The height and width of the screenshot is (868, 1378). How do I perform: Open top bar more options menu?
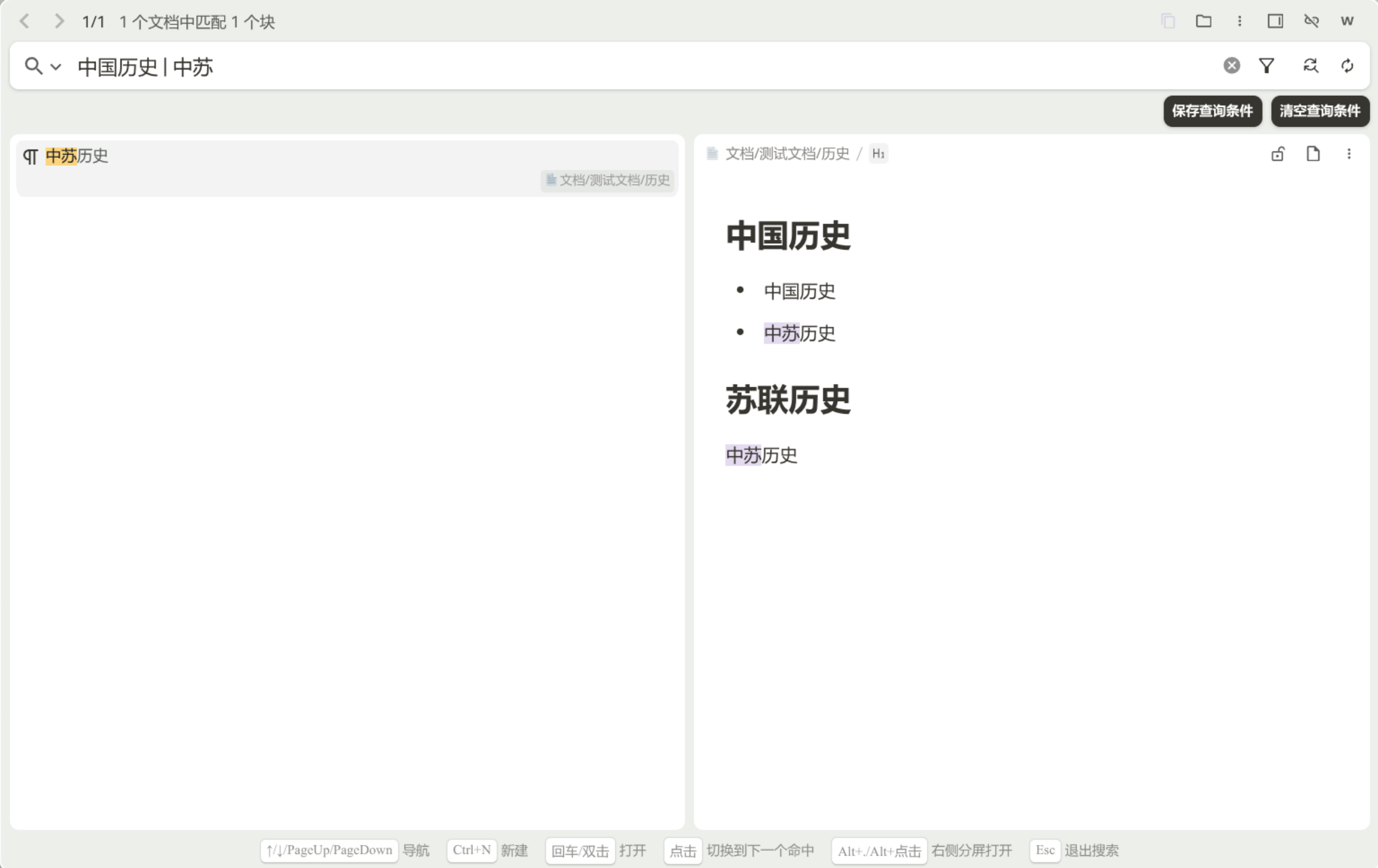1240,22
